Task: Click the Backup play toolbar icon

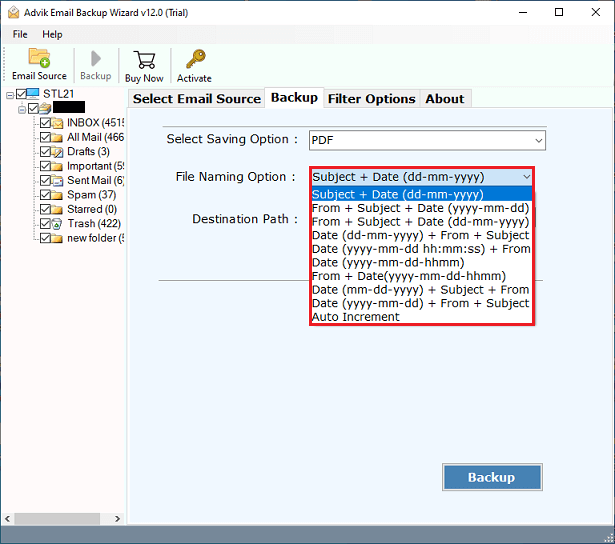Action: pyautogui.click(x=95, y=59)
